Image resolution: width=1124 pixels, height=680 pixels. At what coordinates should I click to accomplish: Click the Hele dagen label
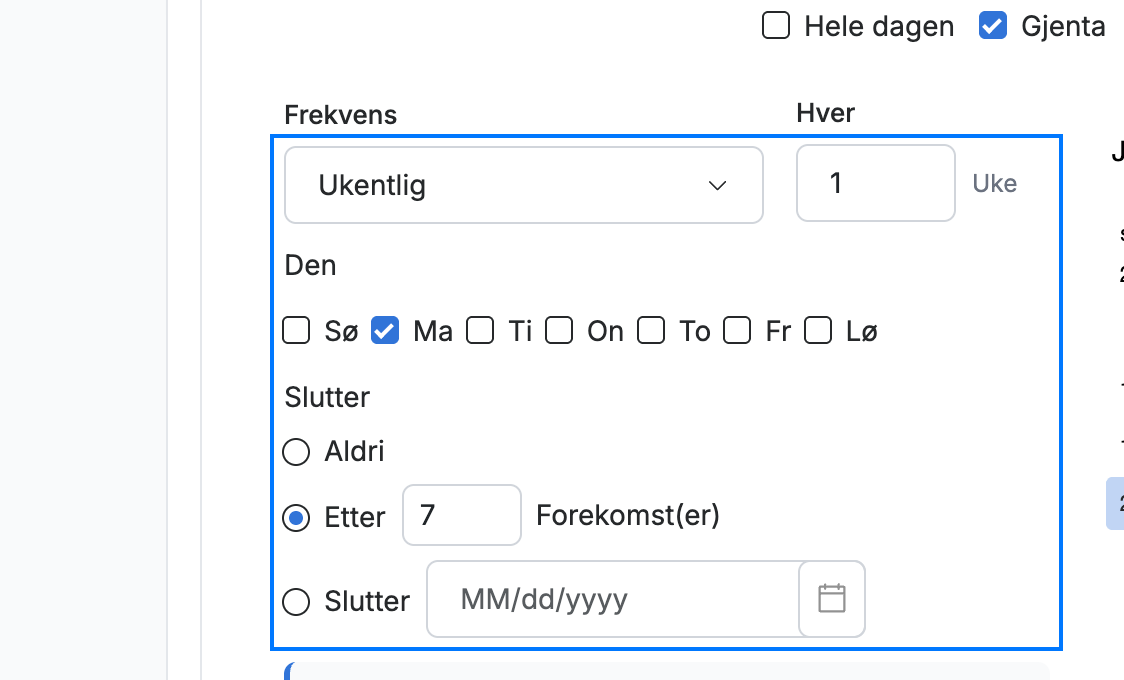(879, 27)
